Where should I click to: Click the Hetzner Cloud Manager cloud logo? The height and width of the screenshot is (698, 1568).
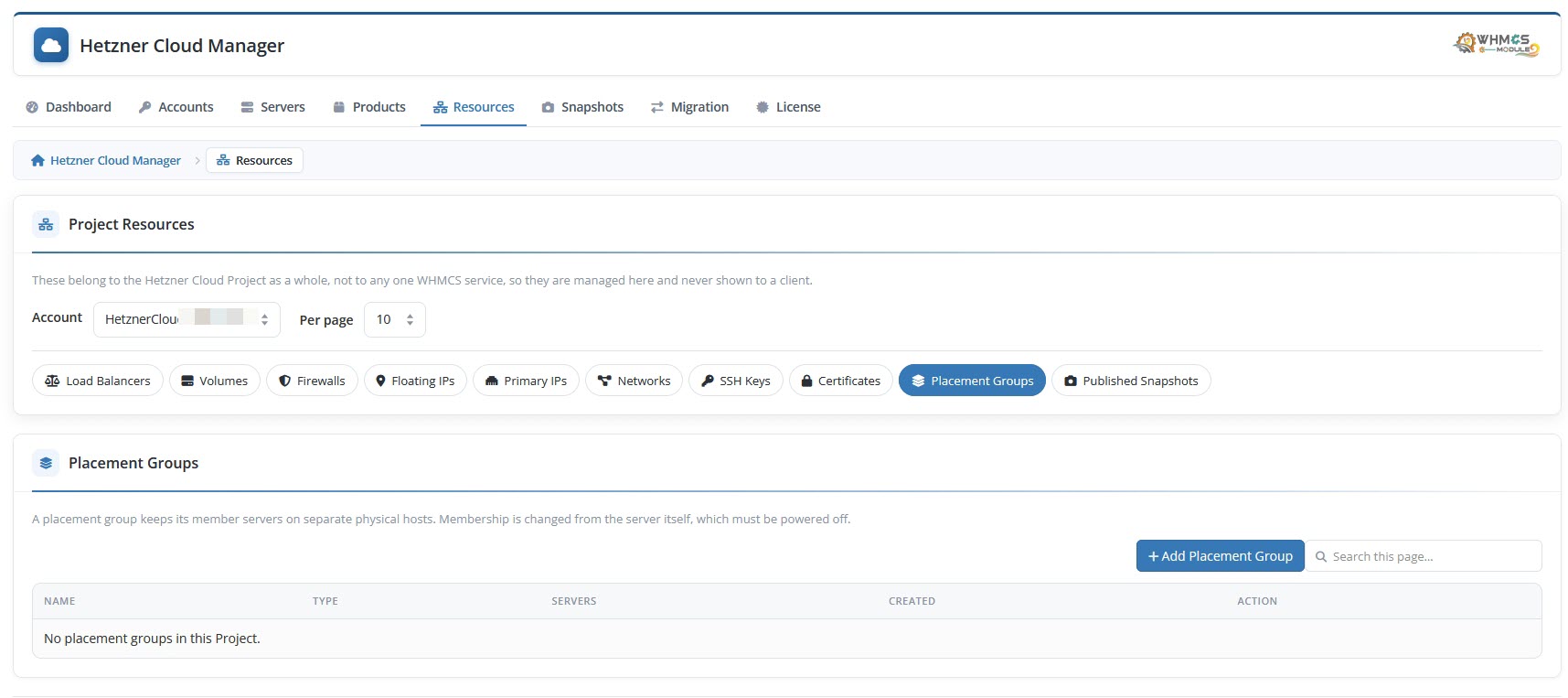click(x=51, y=45)
